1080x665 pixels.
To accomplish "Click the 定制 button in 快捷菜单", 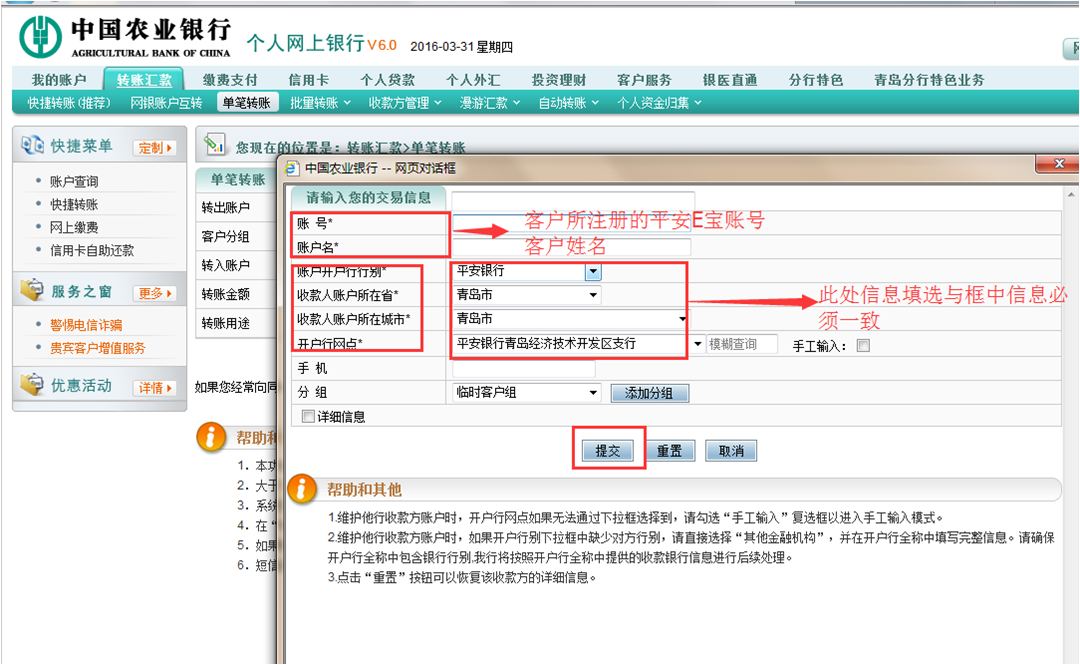I will coord(154,147).
